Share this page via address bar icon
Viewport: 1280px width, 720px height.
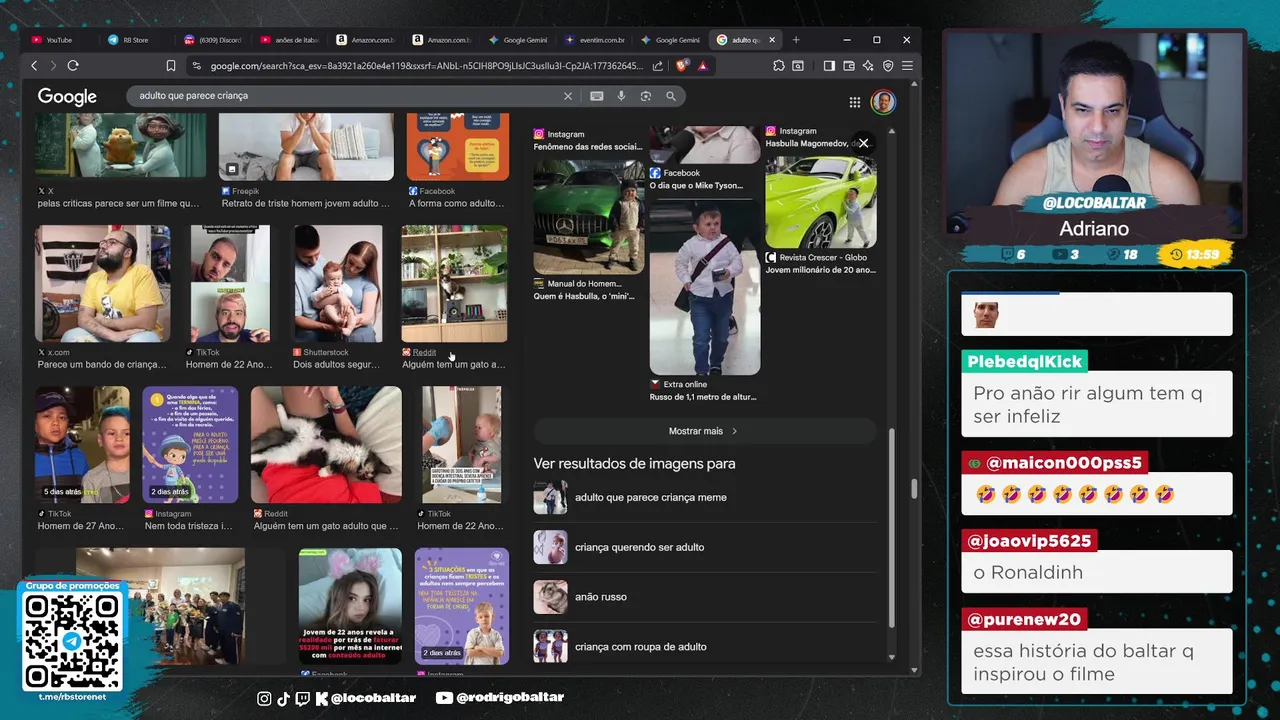click(657, 66)
